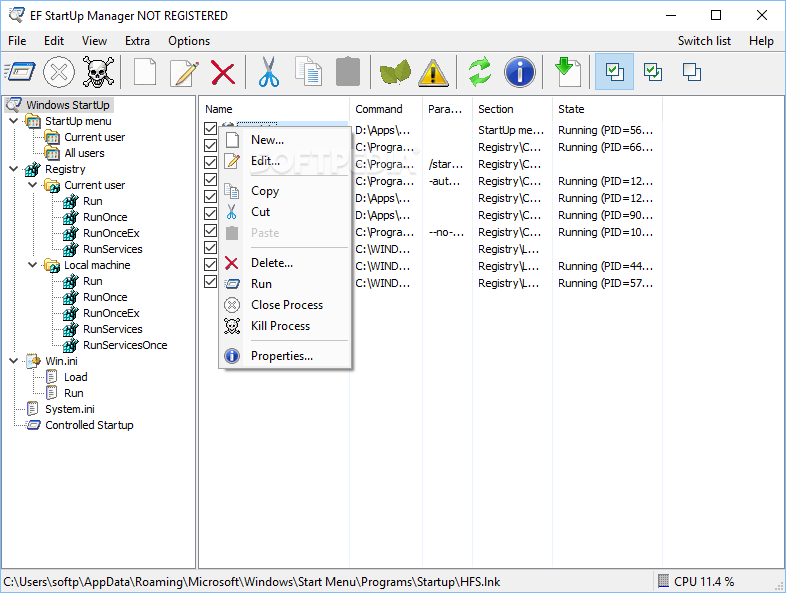
Task: Collapse the Win.ini tree node
Action: pyautogui.click(x=14, y=360)
